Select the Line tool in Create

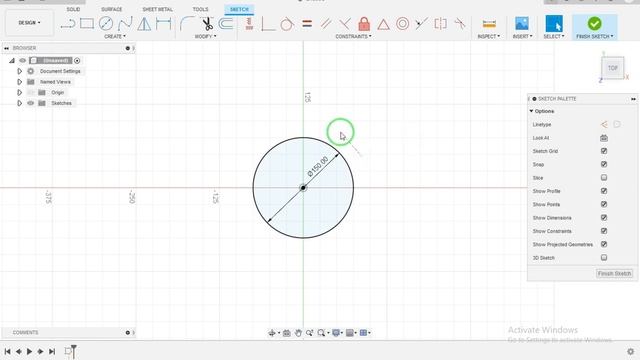(68, 24)
